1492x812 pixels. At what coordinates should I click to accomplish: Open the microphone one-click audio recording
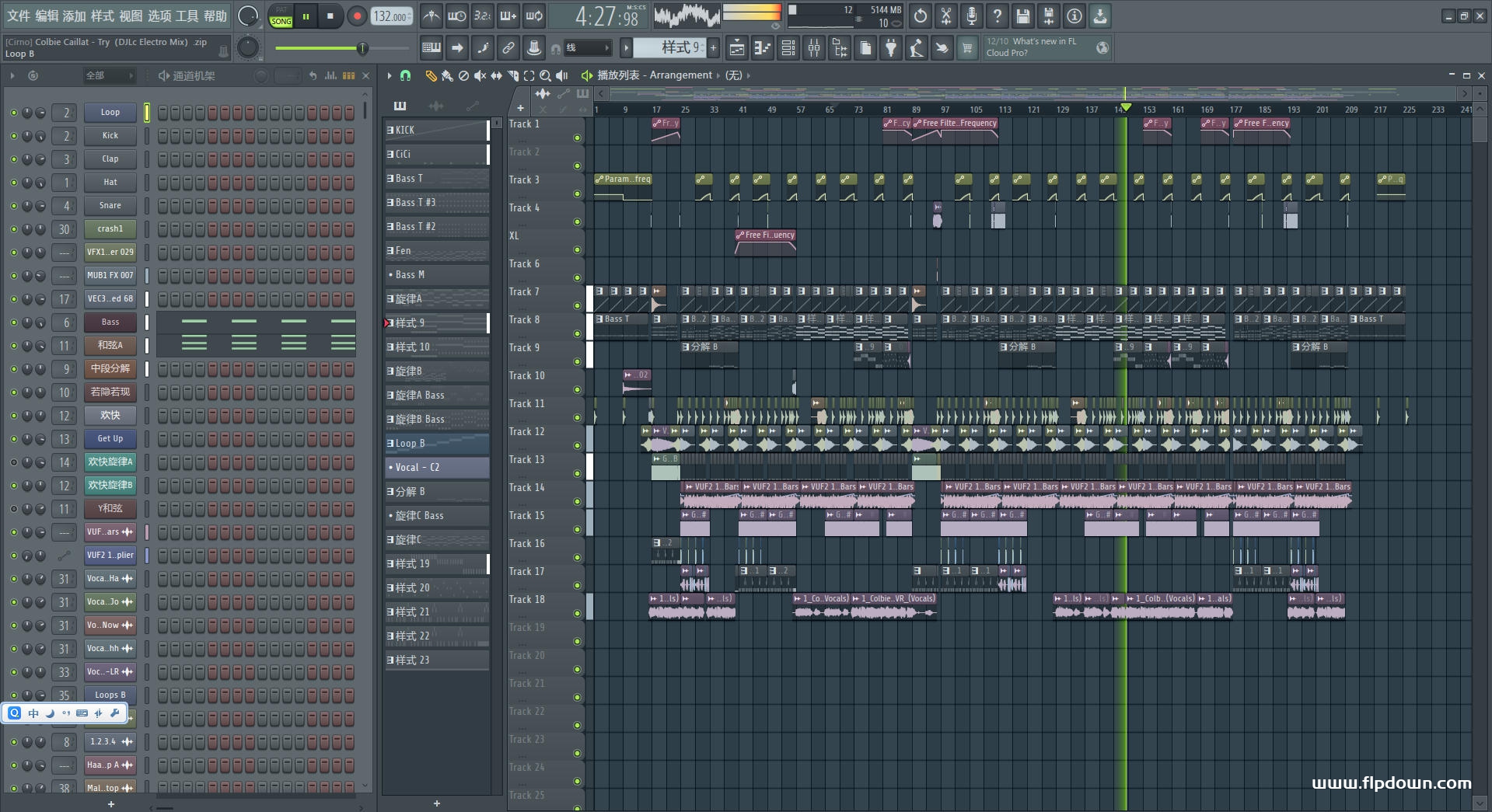click(971, 16)
